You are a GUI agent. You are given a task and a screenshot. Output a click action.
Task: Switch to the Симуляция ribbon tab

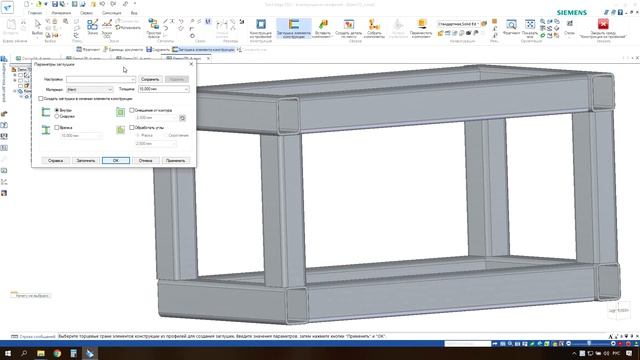(111, 13)
